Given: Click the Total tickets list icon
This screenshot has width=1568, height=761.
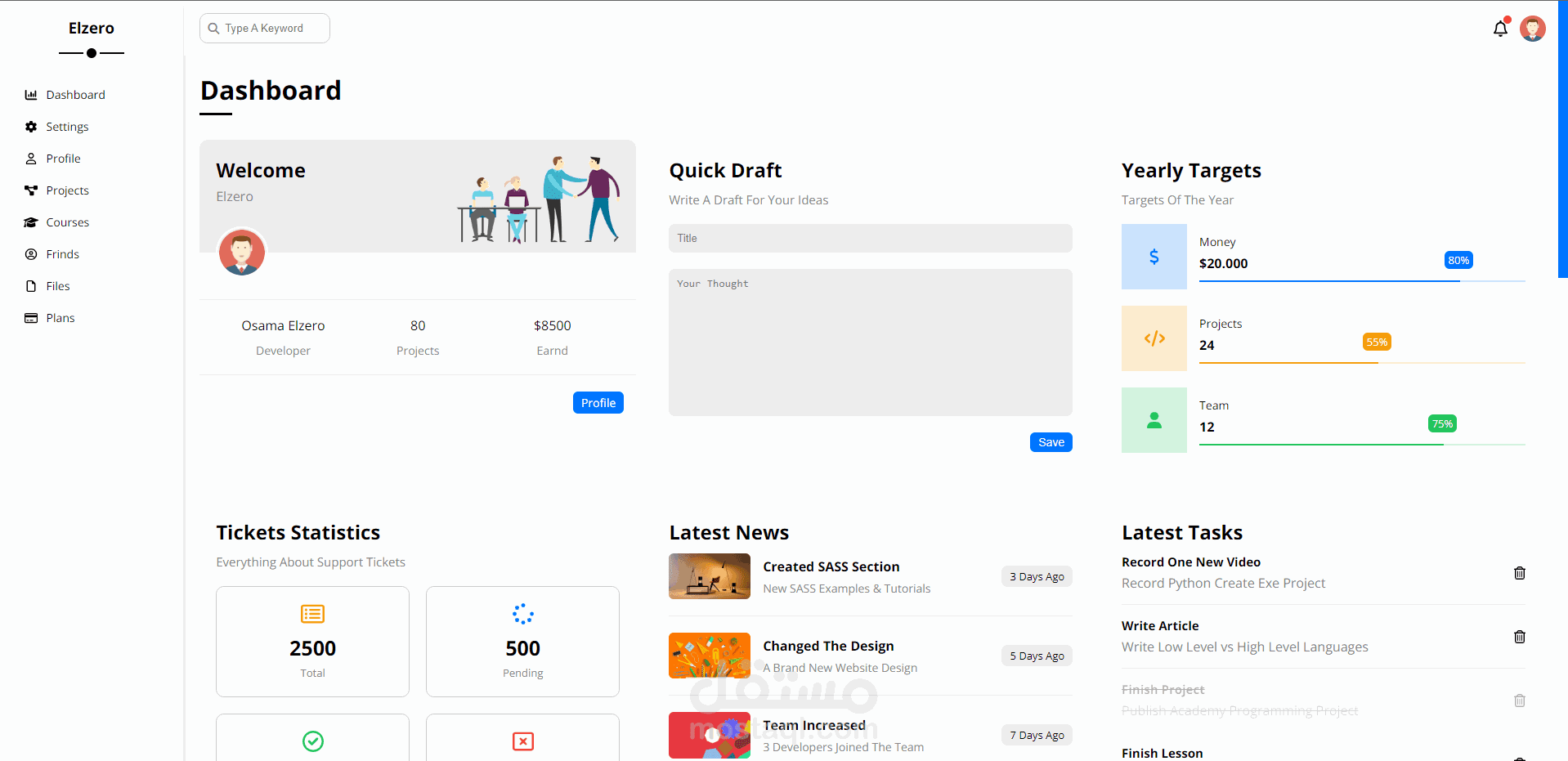Looking at the screenshot, I should pyautogui.click(x=313, y=614).
